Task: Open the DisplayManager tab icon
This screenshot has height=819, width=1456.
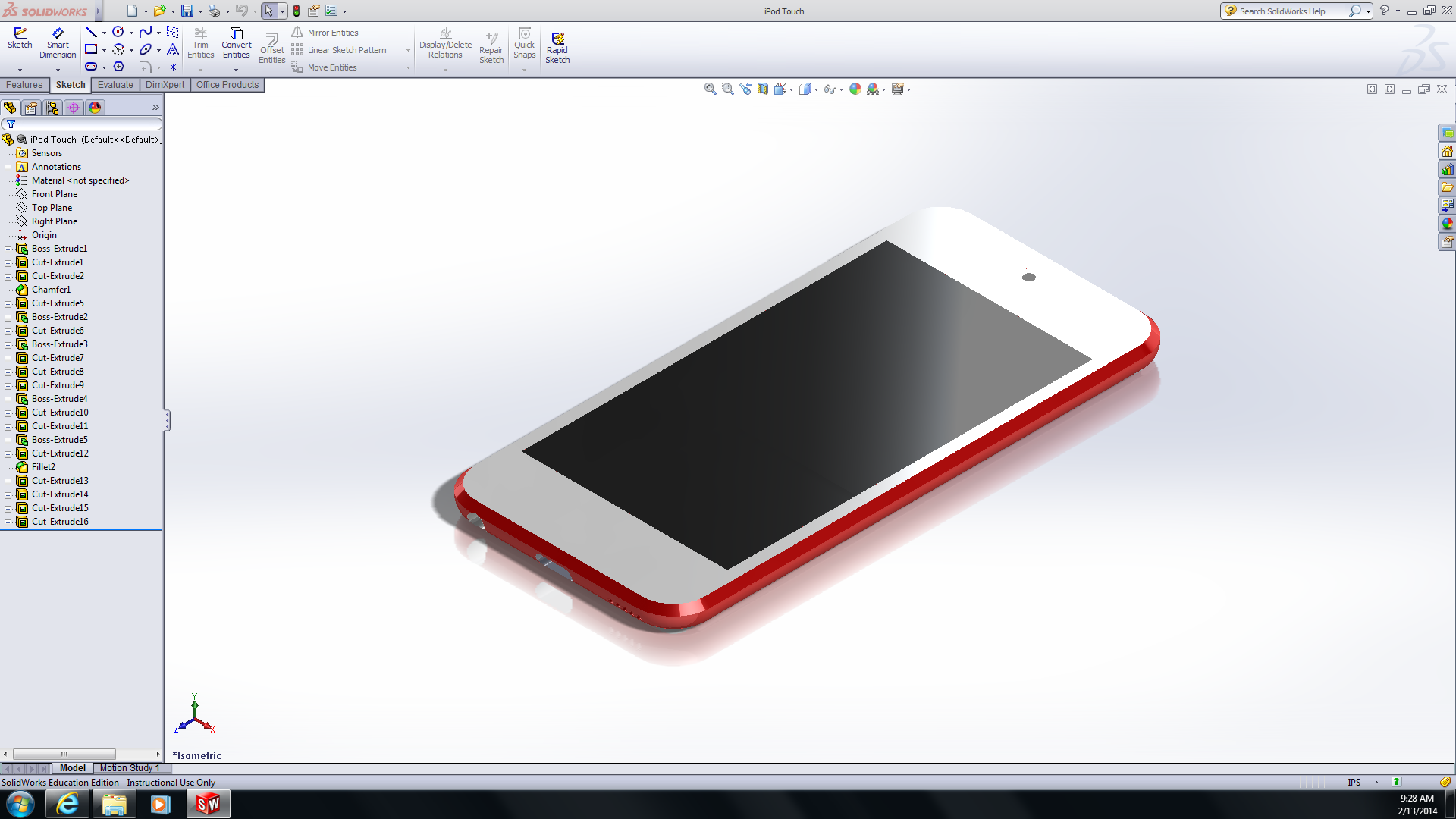Action: point(95,108)
